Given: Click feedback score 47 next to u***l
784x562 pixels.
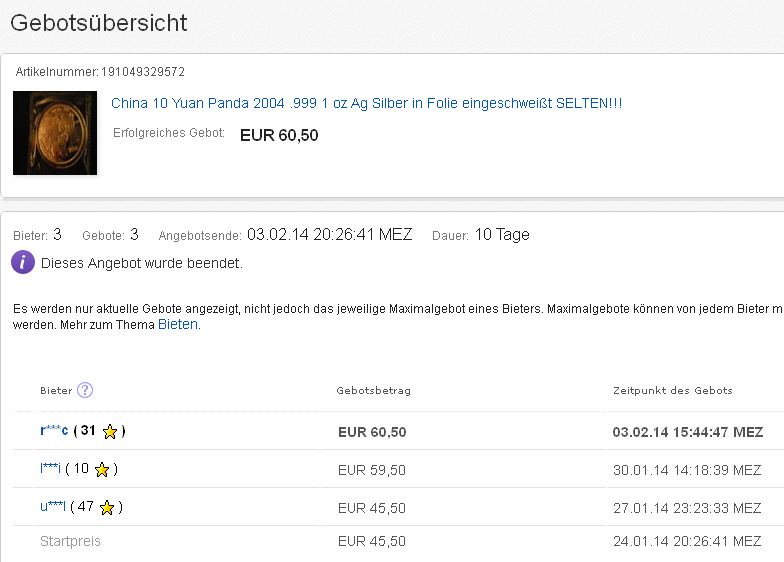Looking at the screenshot, I should tap(85, 507).
